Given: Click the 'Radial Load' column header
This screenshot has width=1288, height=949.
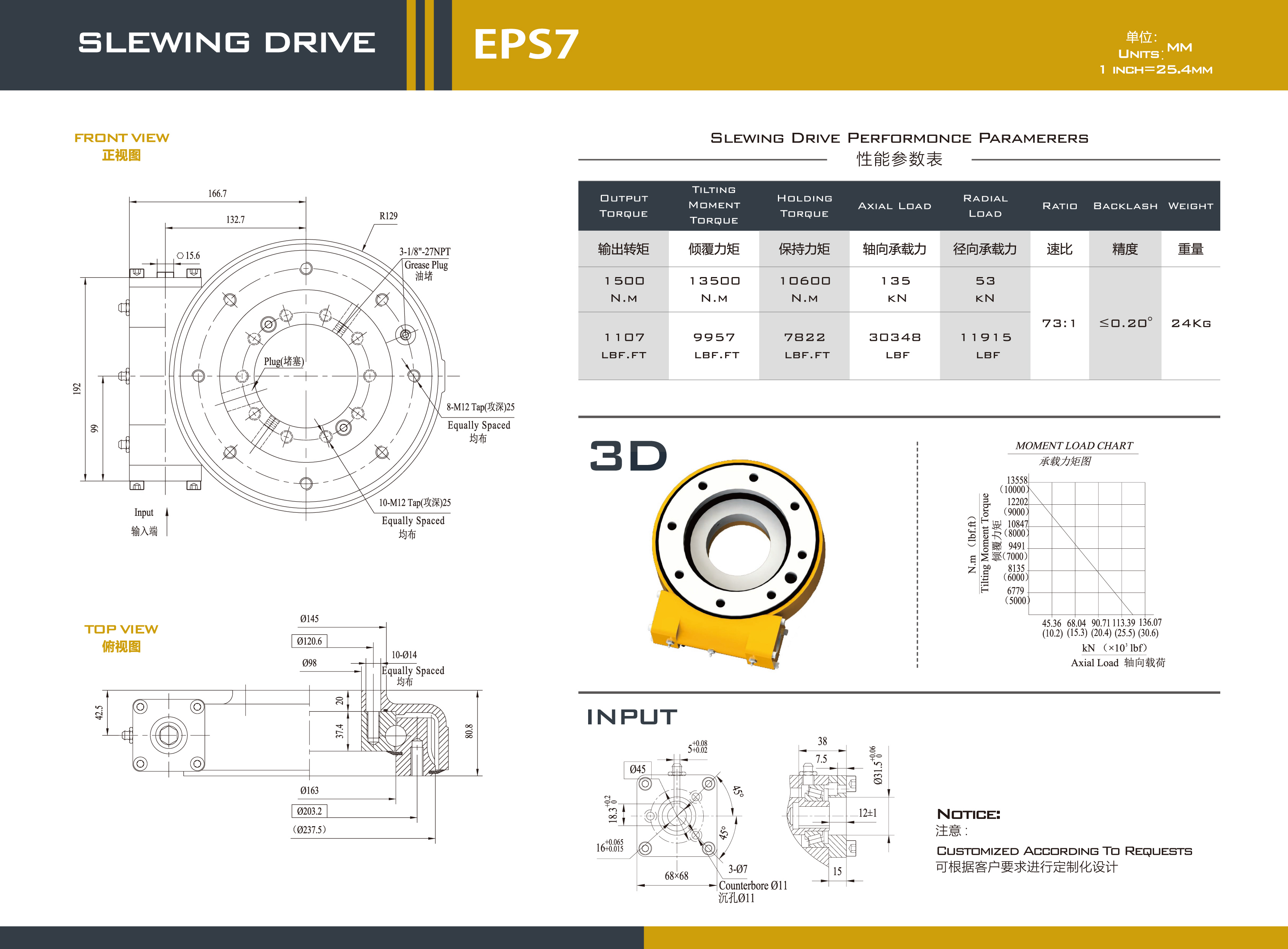Looking at the screenshot, I should tap(985, 205).
